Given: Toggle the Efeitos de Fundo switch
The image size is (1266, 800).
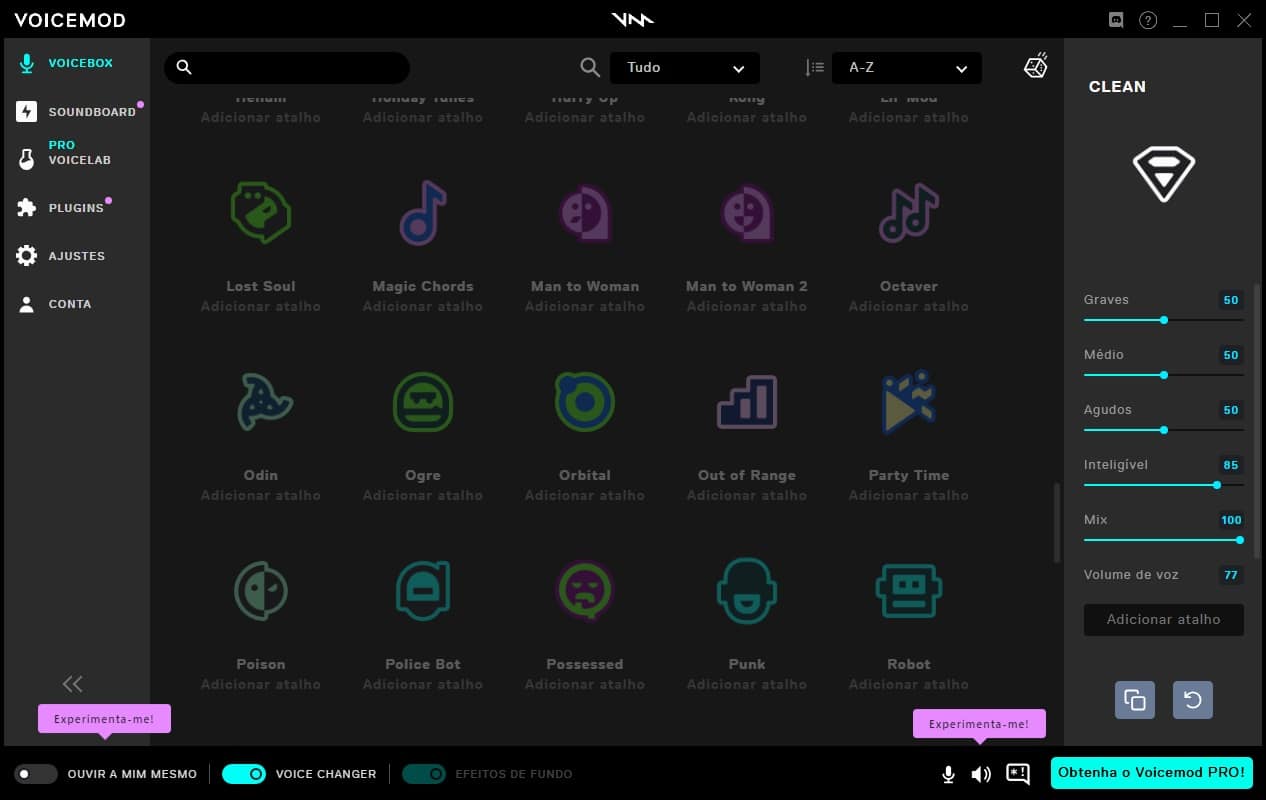Looking at the screenshot, I should point(424,774).
